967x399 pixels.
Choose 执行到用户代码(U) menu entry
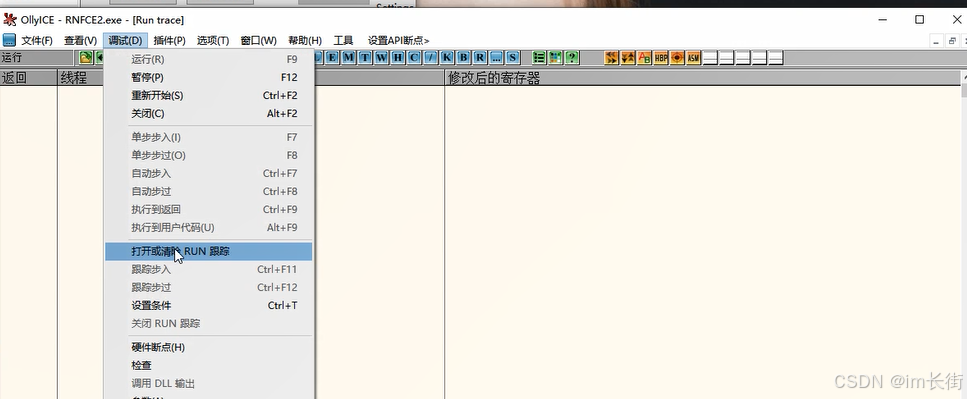tap(208, 228)
